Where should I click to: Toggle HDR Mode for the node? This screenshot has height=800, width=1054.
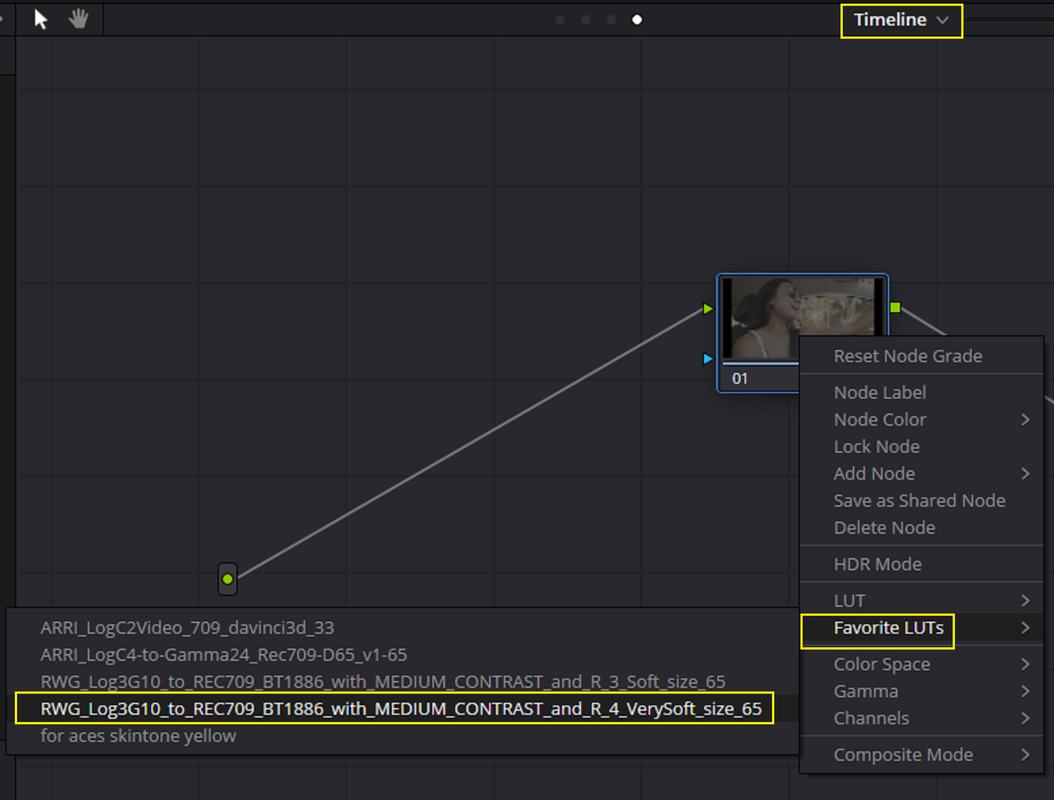point(922,564)
